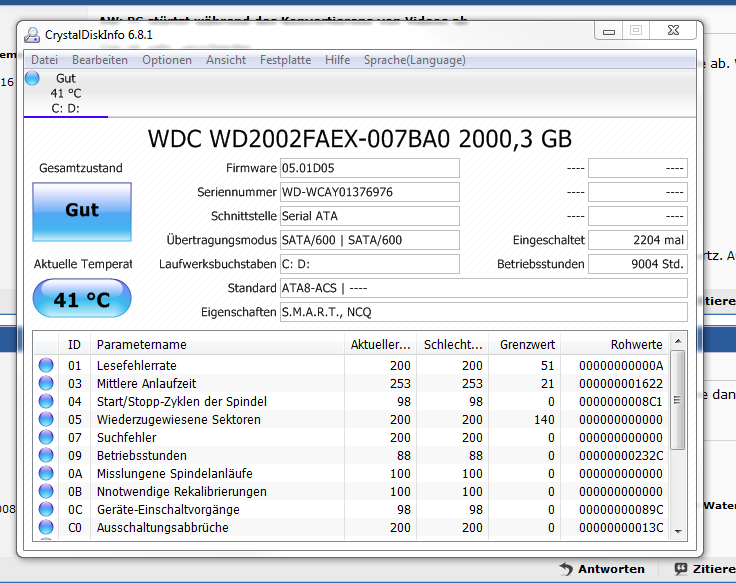Open the Hilfe menu
Viewport: 736px width, 583px height.
[x=337, y=60]
